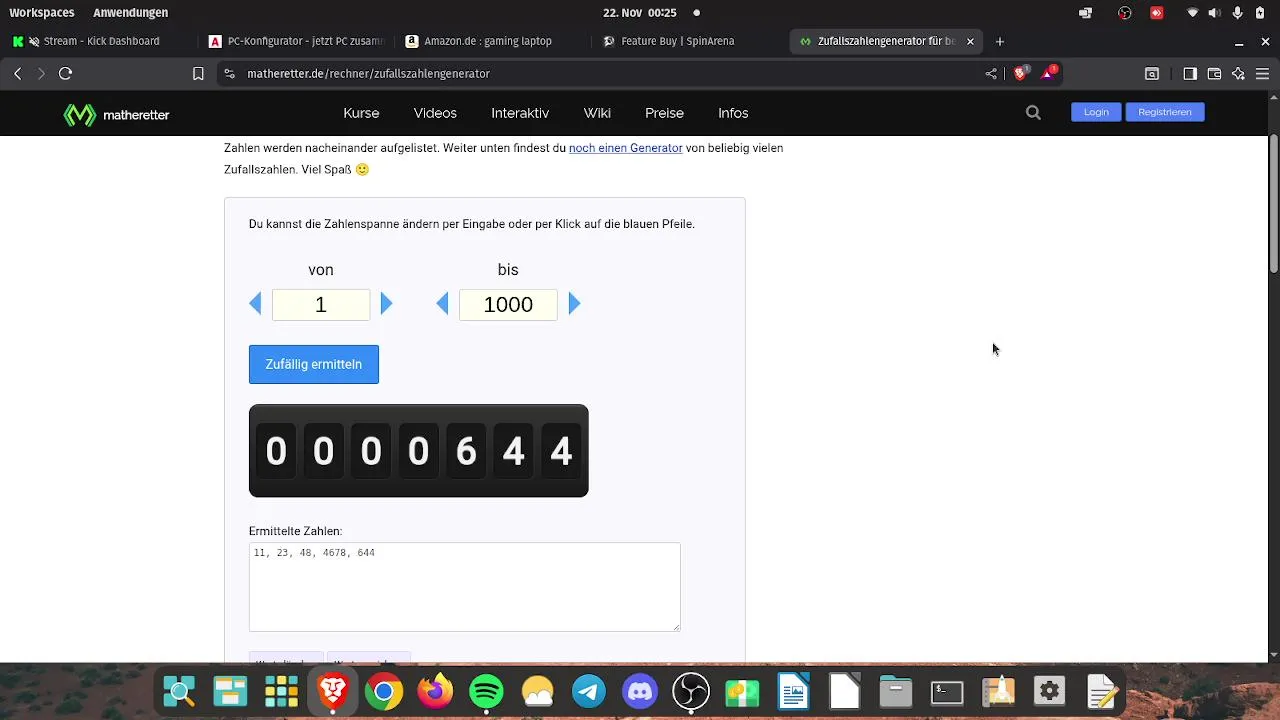Open the Brave Rewards triangle icon
This screenshot has height=720, width=1280.
1049,72
